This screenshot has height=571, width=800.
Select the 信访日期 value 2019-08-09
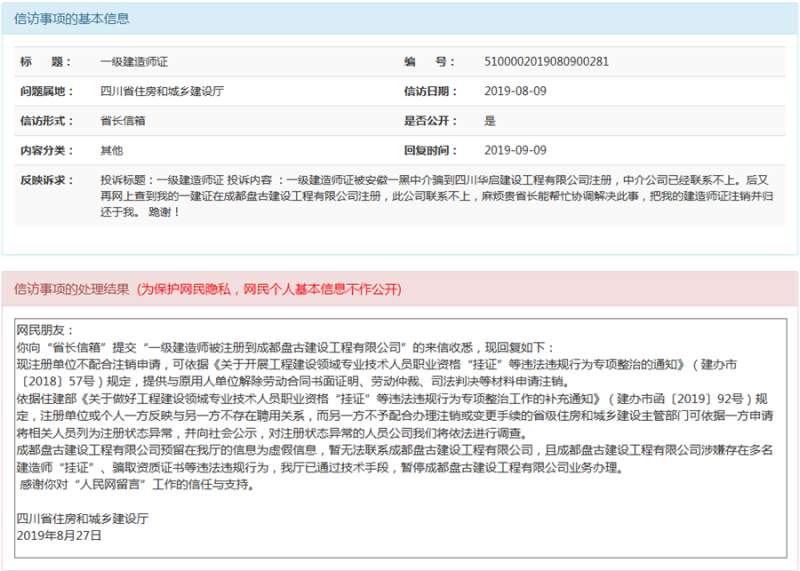[515, 91]
